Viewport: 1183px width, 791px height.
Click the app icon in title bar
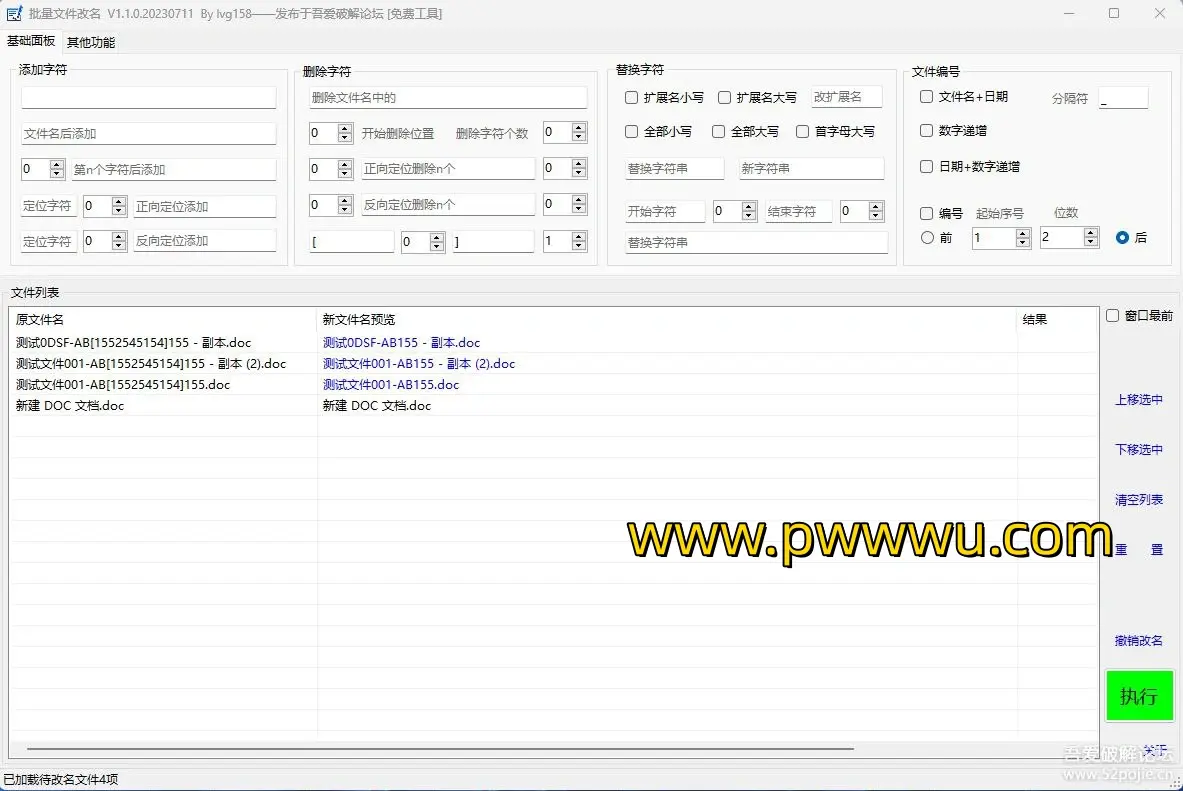(14, 14)
